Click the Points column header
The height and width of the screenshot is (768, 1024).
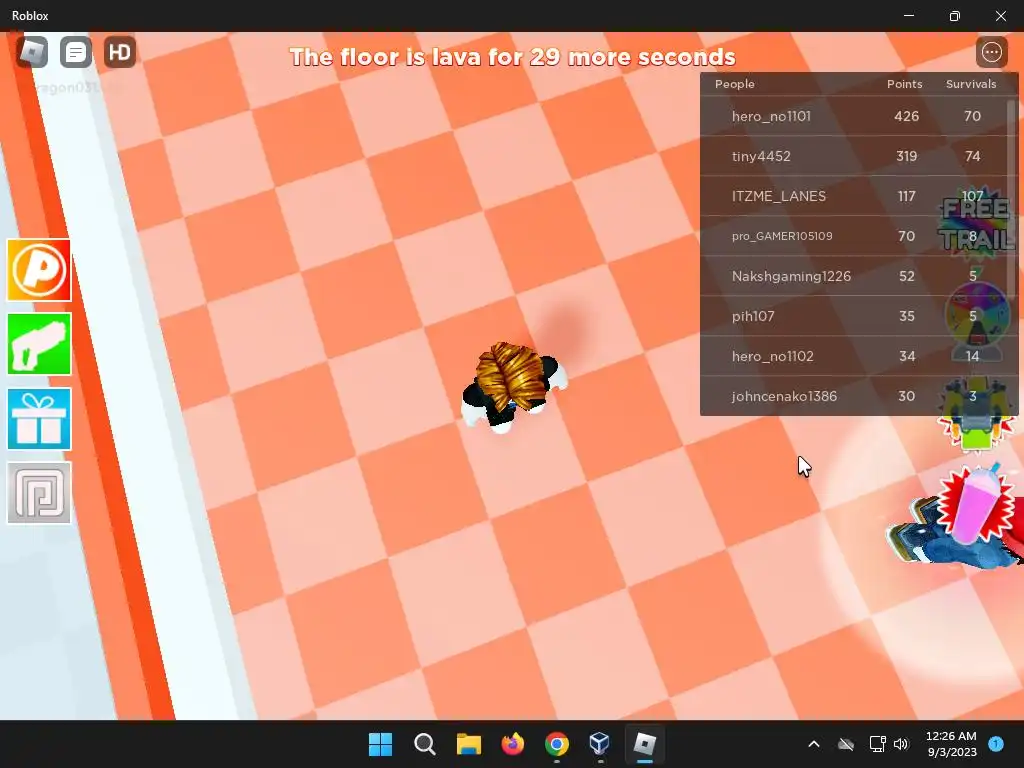tap(904, 84)
